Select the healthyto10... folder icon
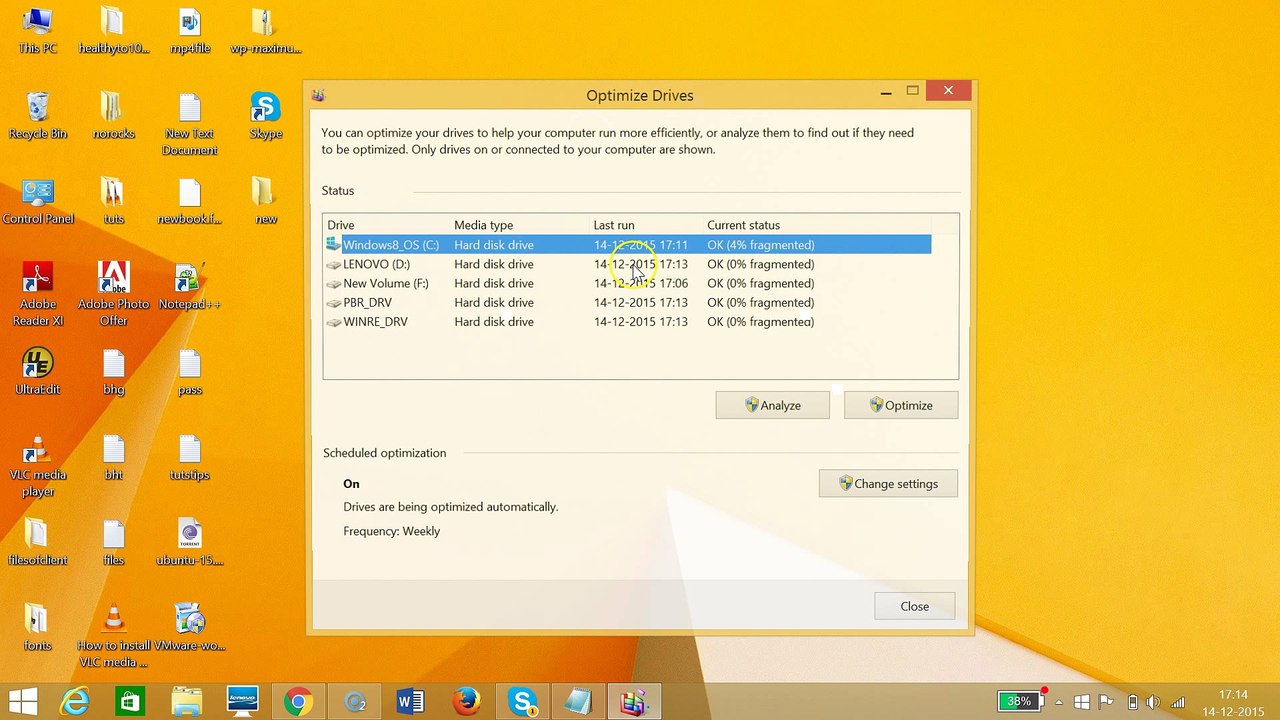Screen dimensions: 1280x720 113,30
